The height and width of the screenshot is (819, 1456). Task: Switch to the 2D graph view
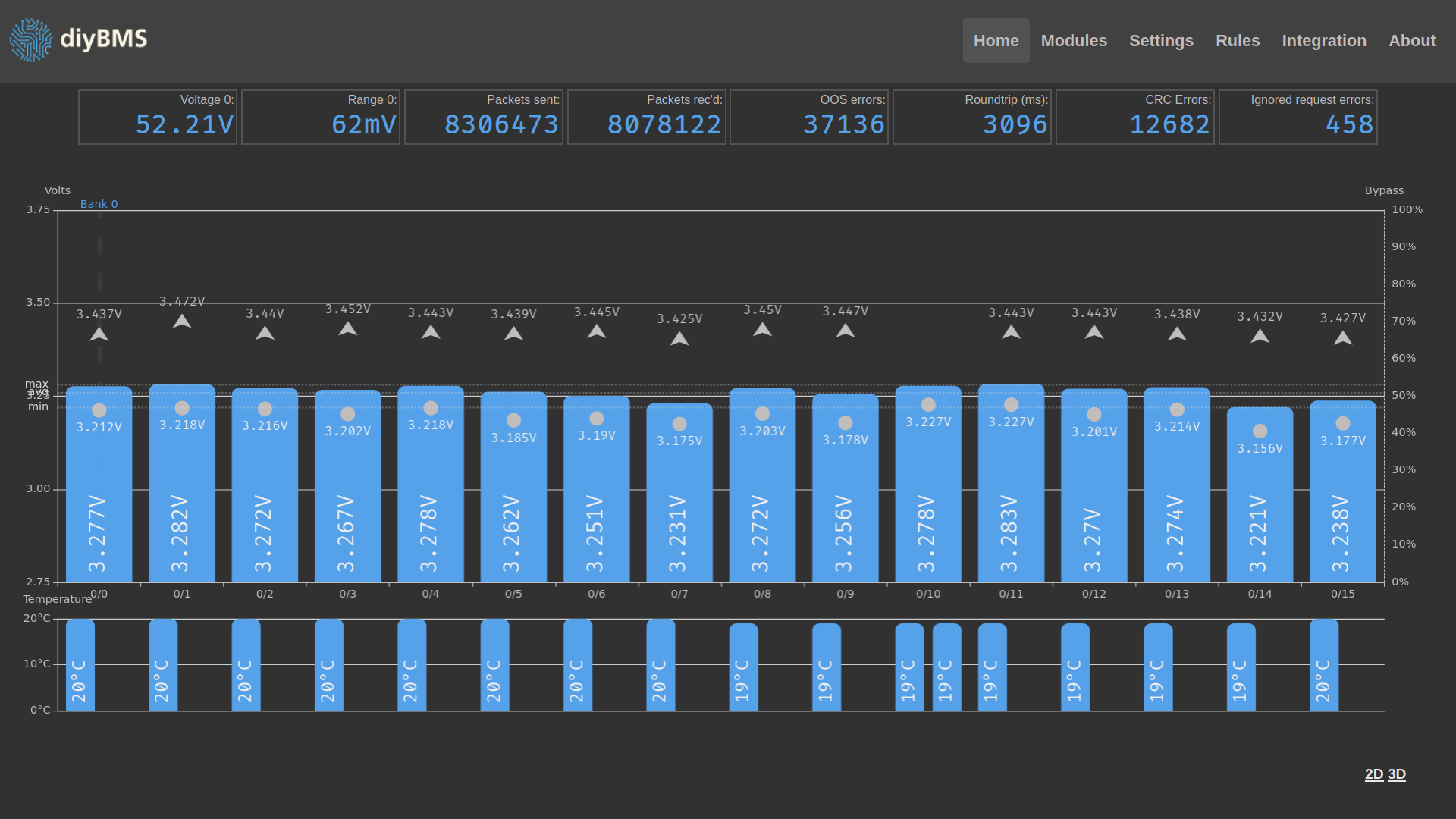1373,774
